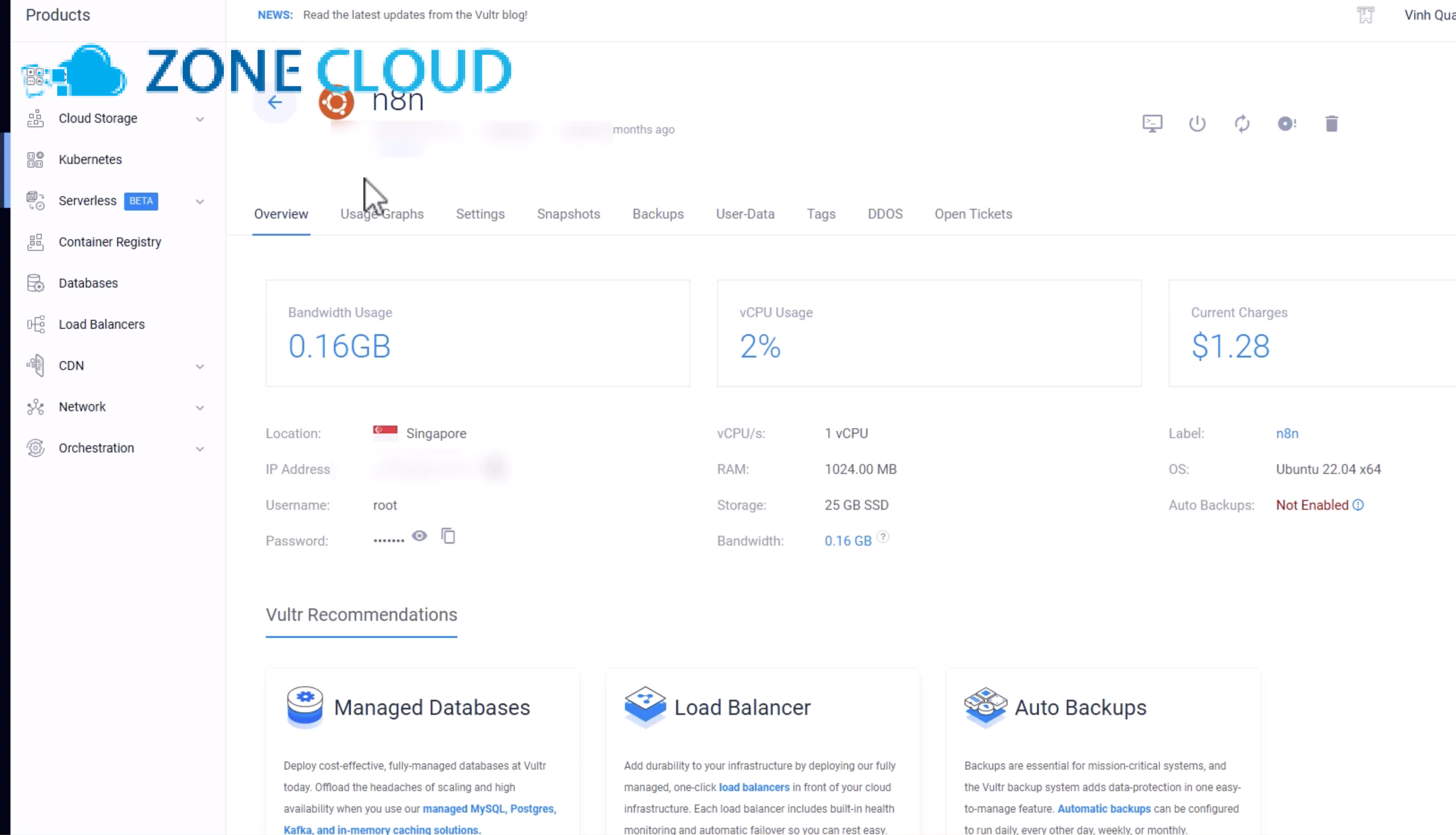Click the Vultr Recommendations heading
The width and height of the screenshot is (1456, 835).
click(x=361, y=615)
